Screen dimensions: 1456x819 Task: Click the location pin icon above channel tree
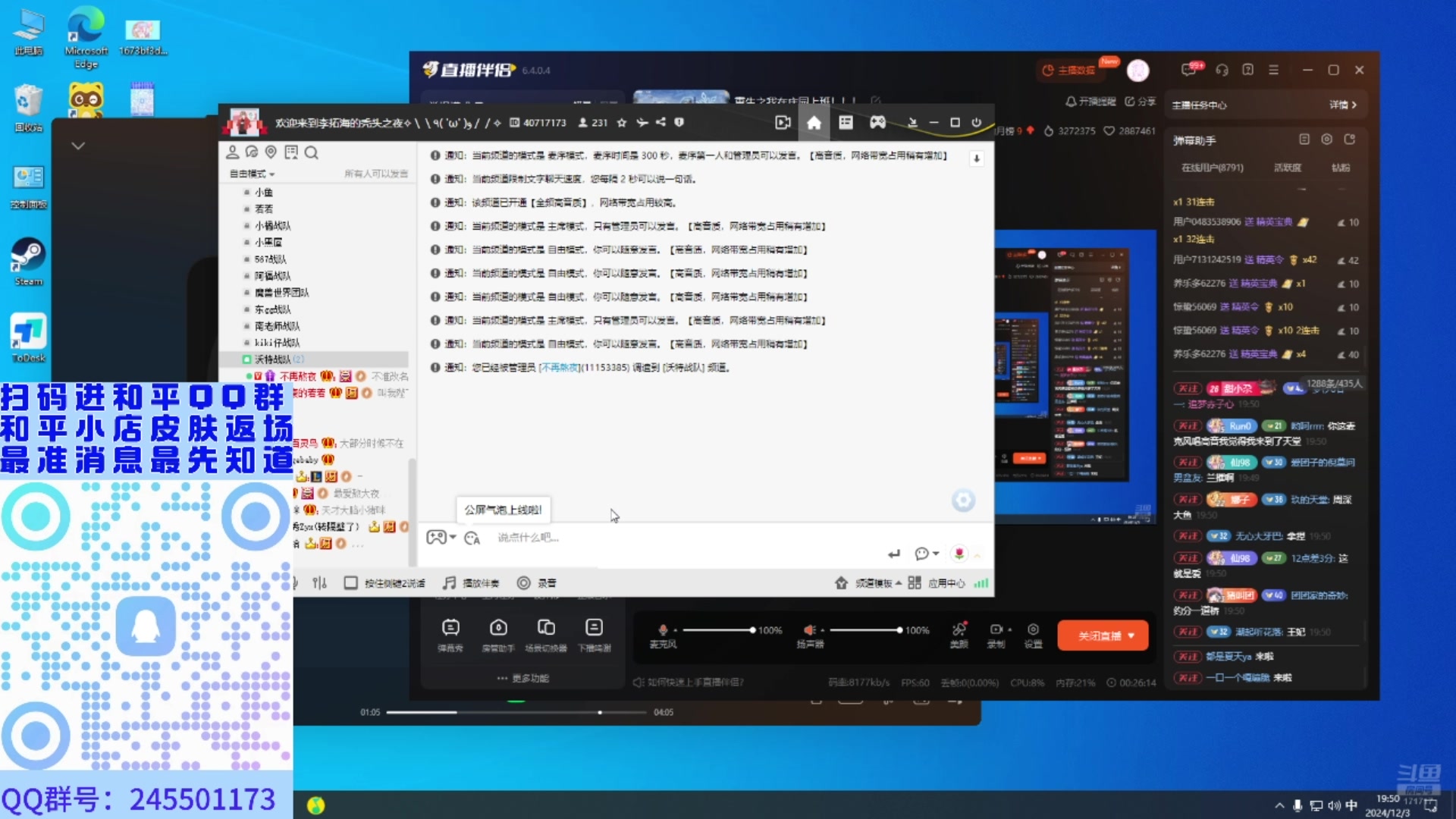(x=271, y=152)
